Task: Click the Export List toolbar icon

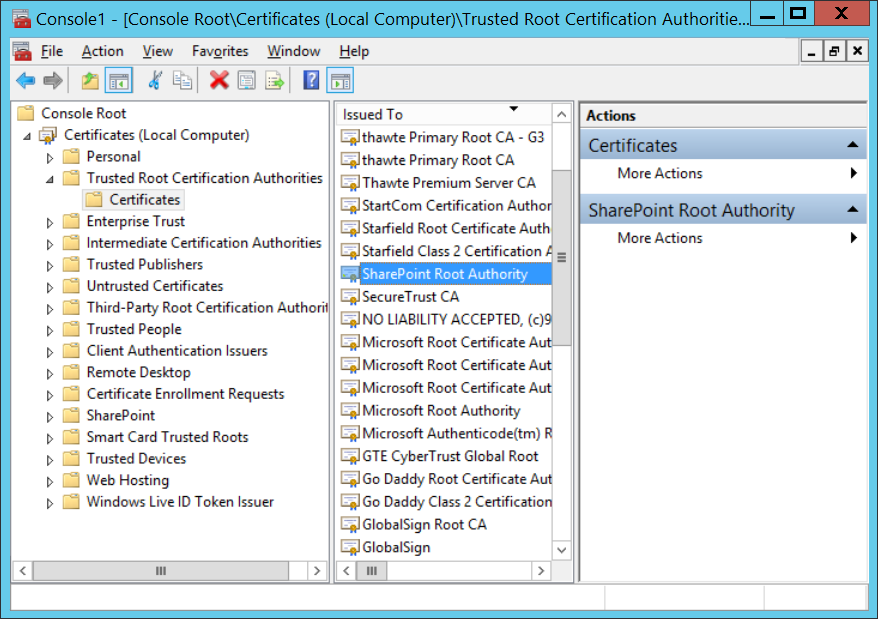Action: pyautogui.click(x=274, y=81)
